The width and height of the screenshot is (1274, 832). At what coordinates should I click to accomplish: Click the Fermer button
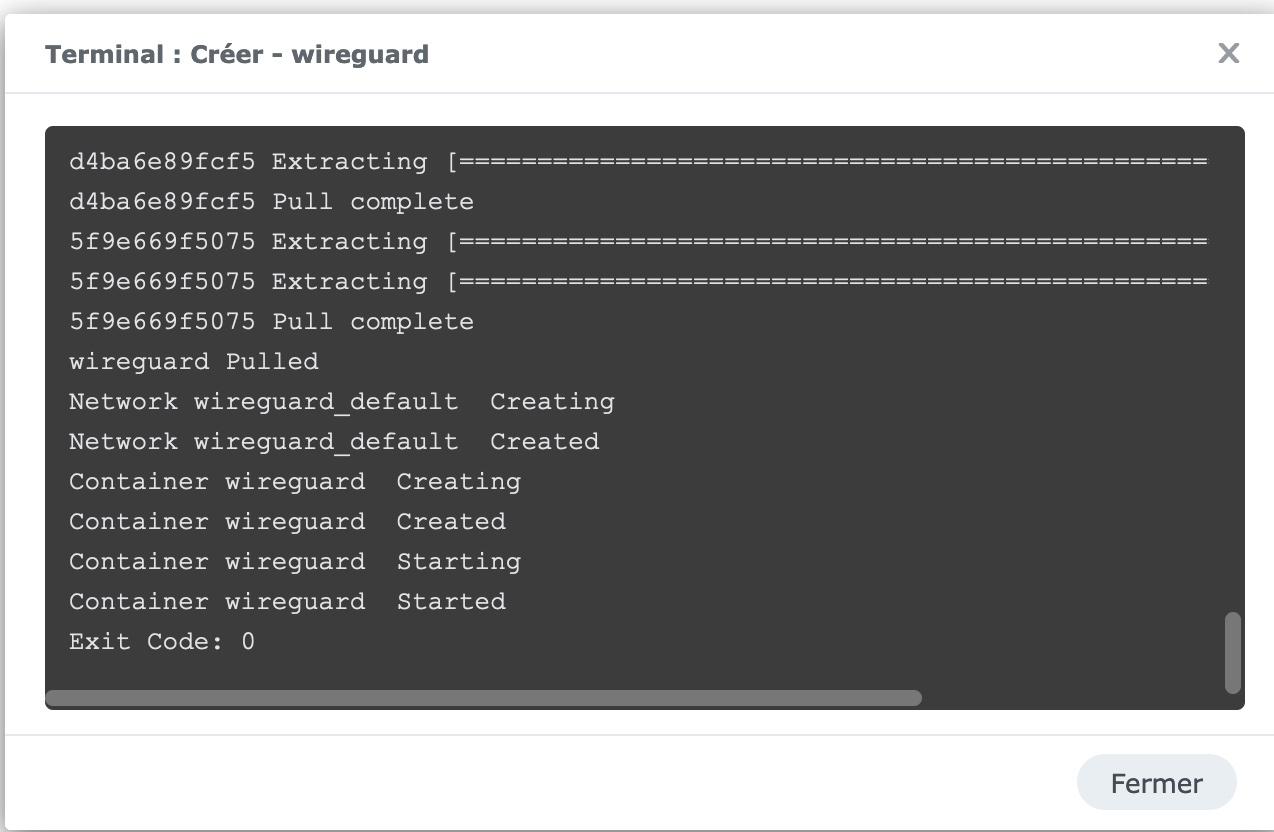[x=1156, y=783]
